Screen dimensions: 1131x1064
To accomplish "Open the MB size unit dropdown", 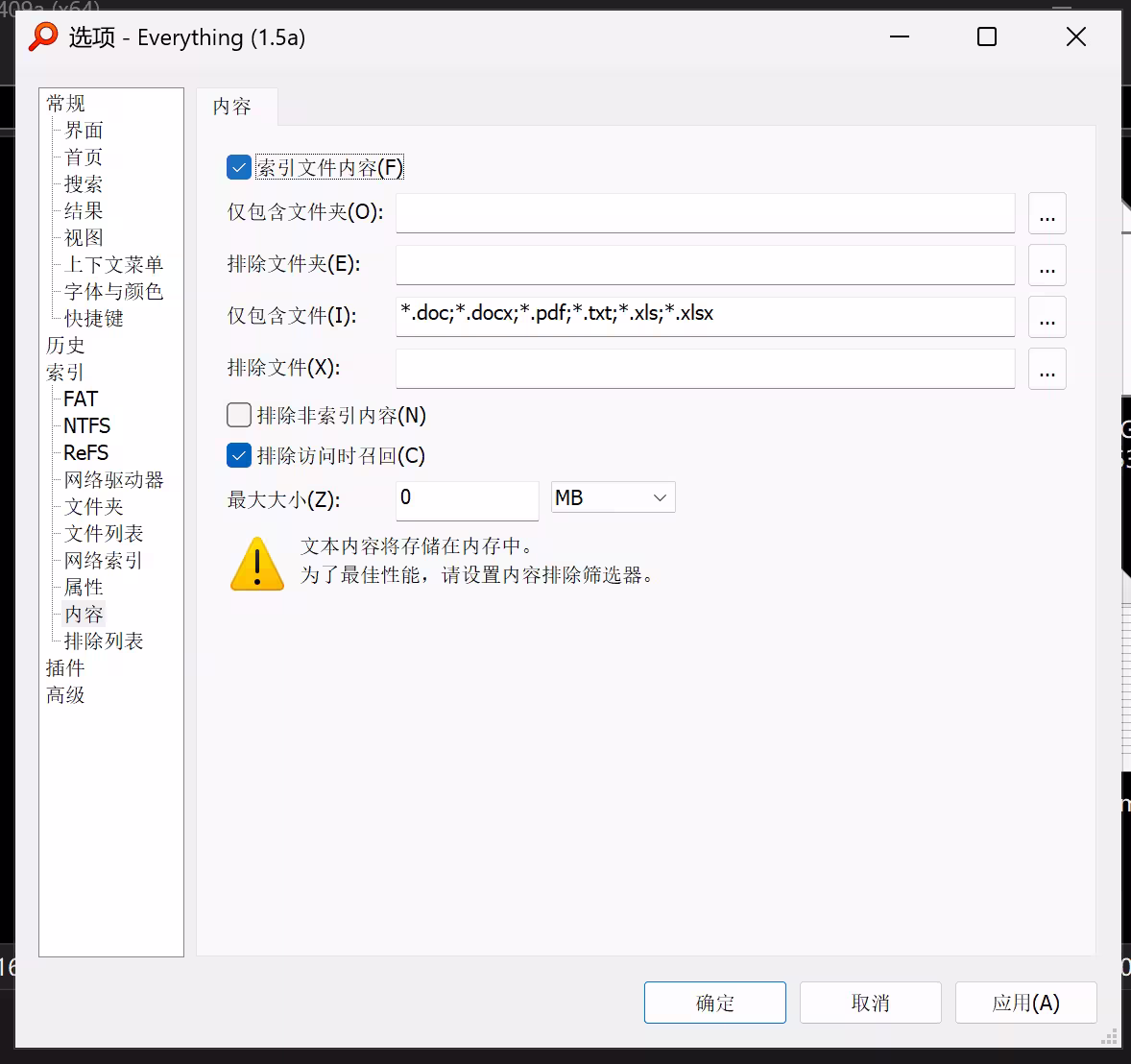I will [614, 497].
